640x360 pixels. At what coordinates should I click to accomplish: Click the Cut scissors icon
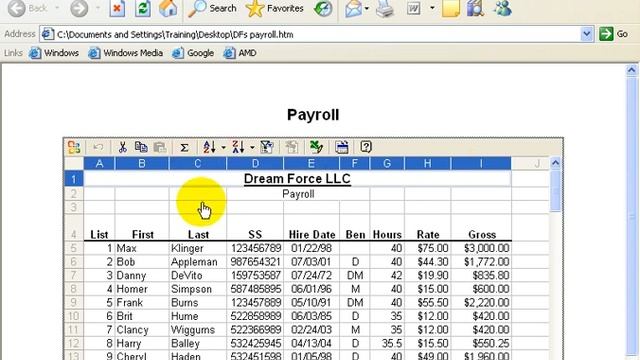[x=122, y=147]
